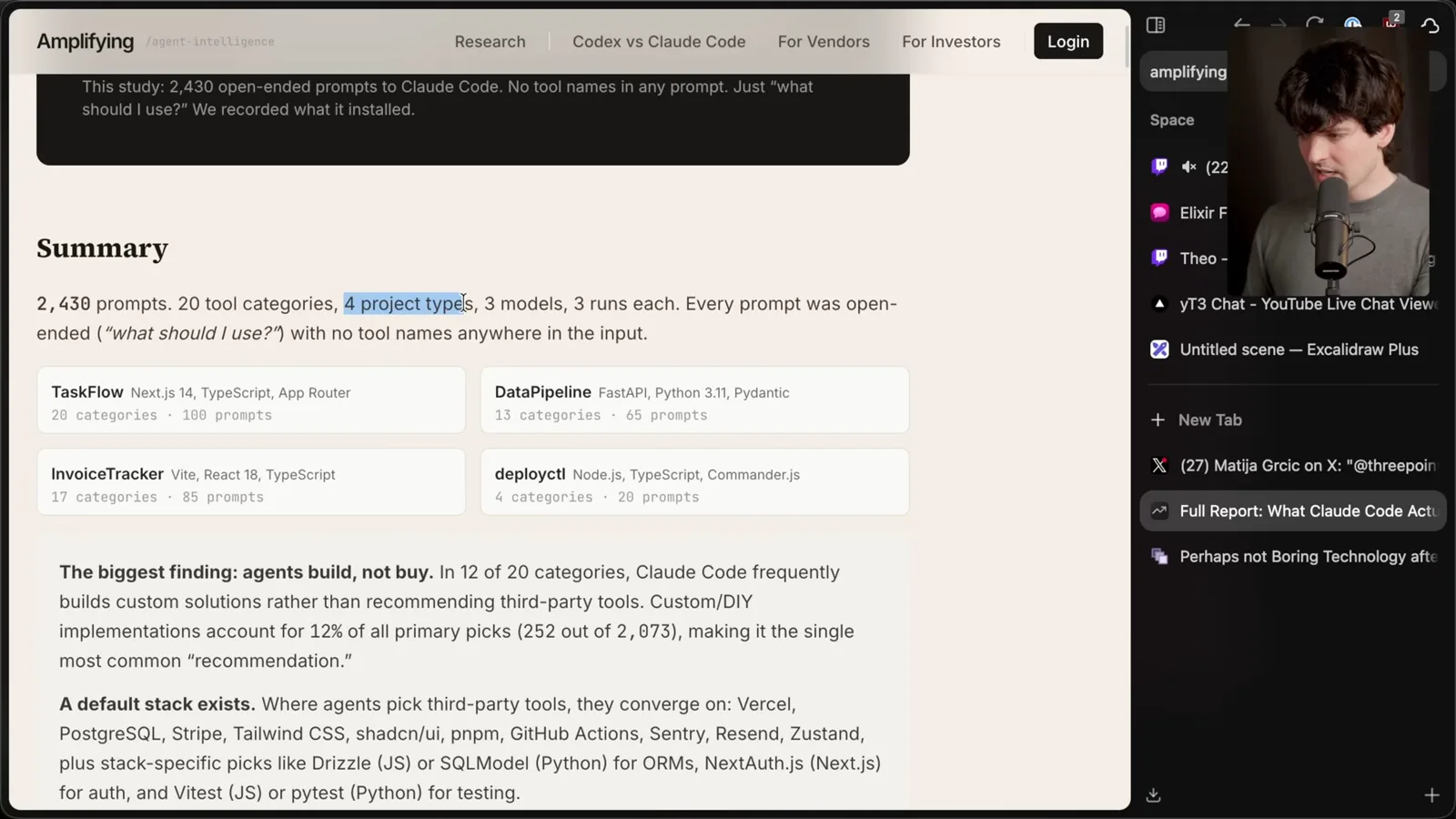Open the For Vendors link

(x=824, y=42)
